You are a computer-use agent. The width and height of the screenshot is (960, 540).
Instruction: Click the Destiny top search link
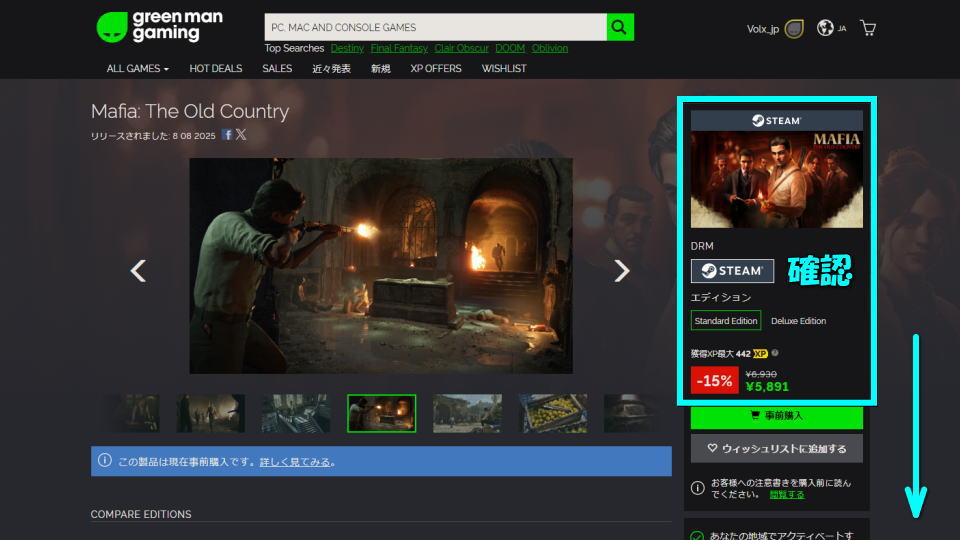[x=347, y=48]
